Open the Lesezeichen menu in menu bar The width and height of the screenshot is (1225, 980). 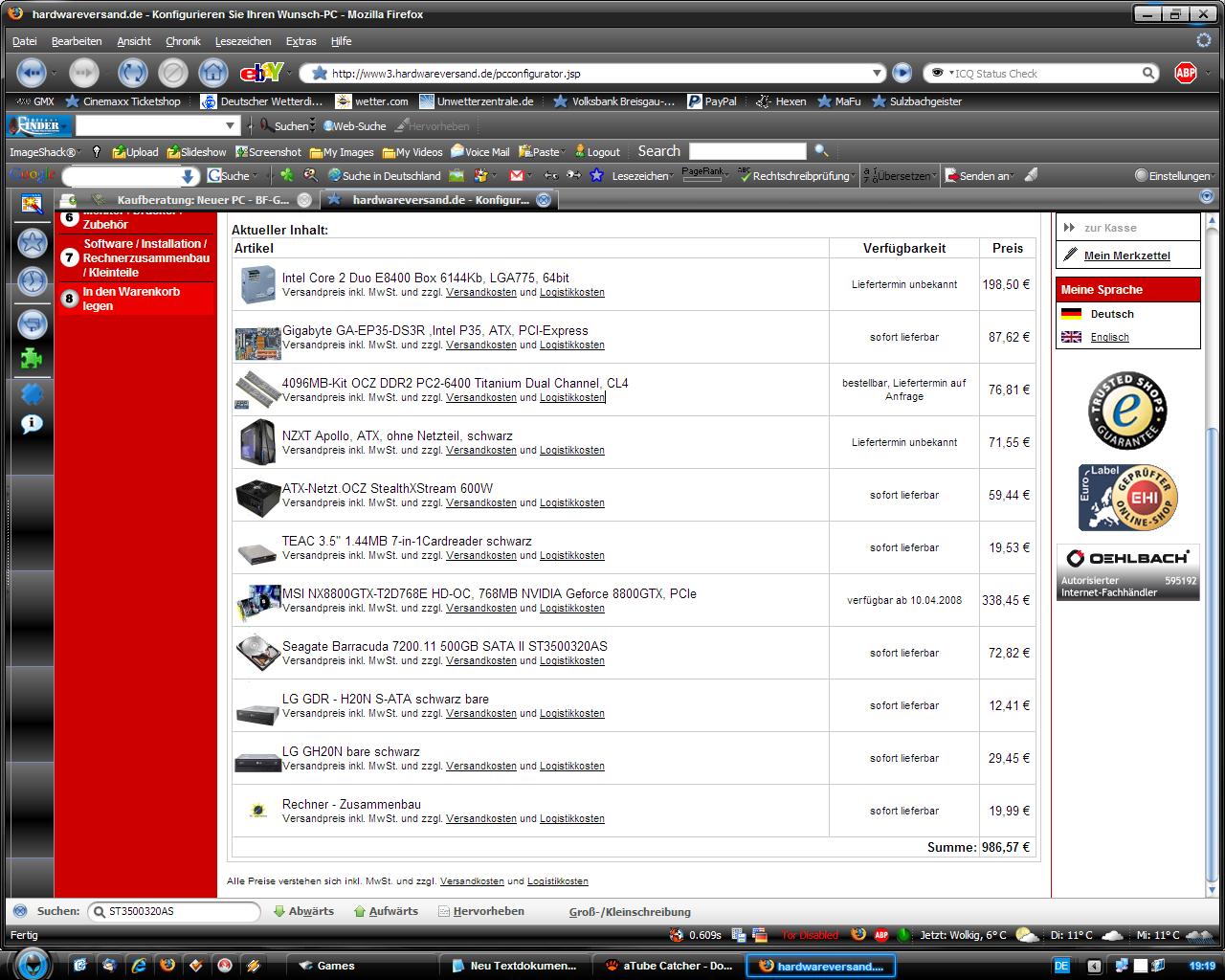click(x=243, y=41)
